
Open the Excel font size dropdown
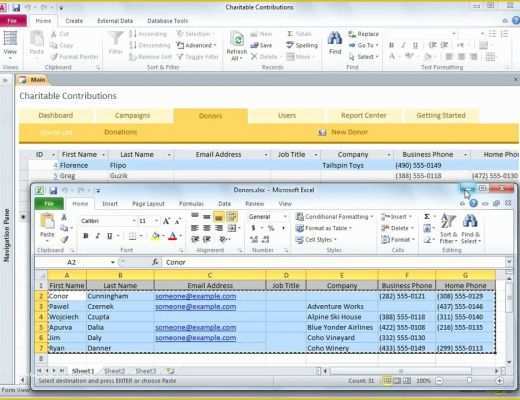pyautogui.click(x=156, y=221)
